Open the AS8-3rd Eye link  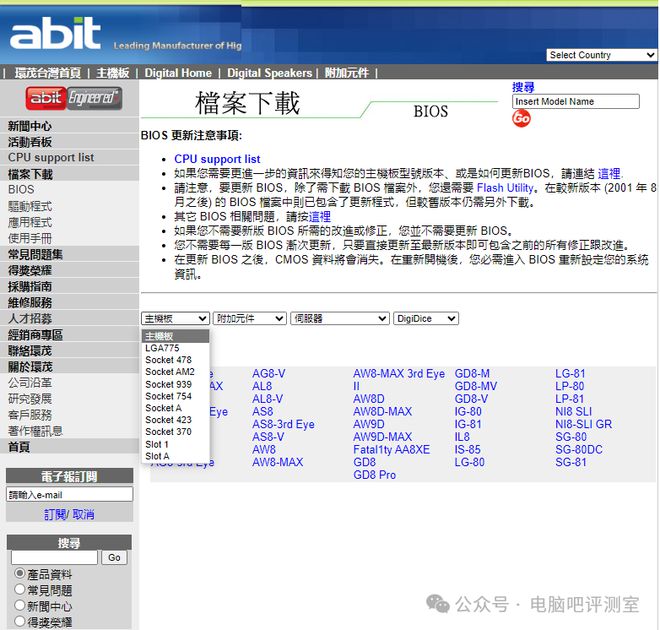tap(283, 424)
